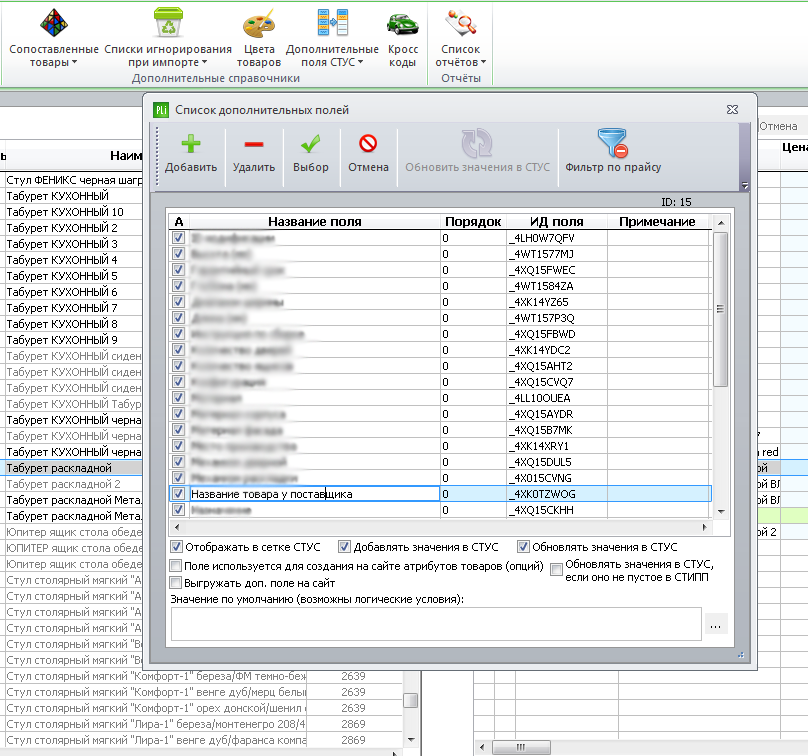Expand Сопоставленные товары dropdown arrow

(x=75, y=62)
